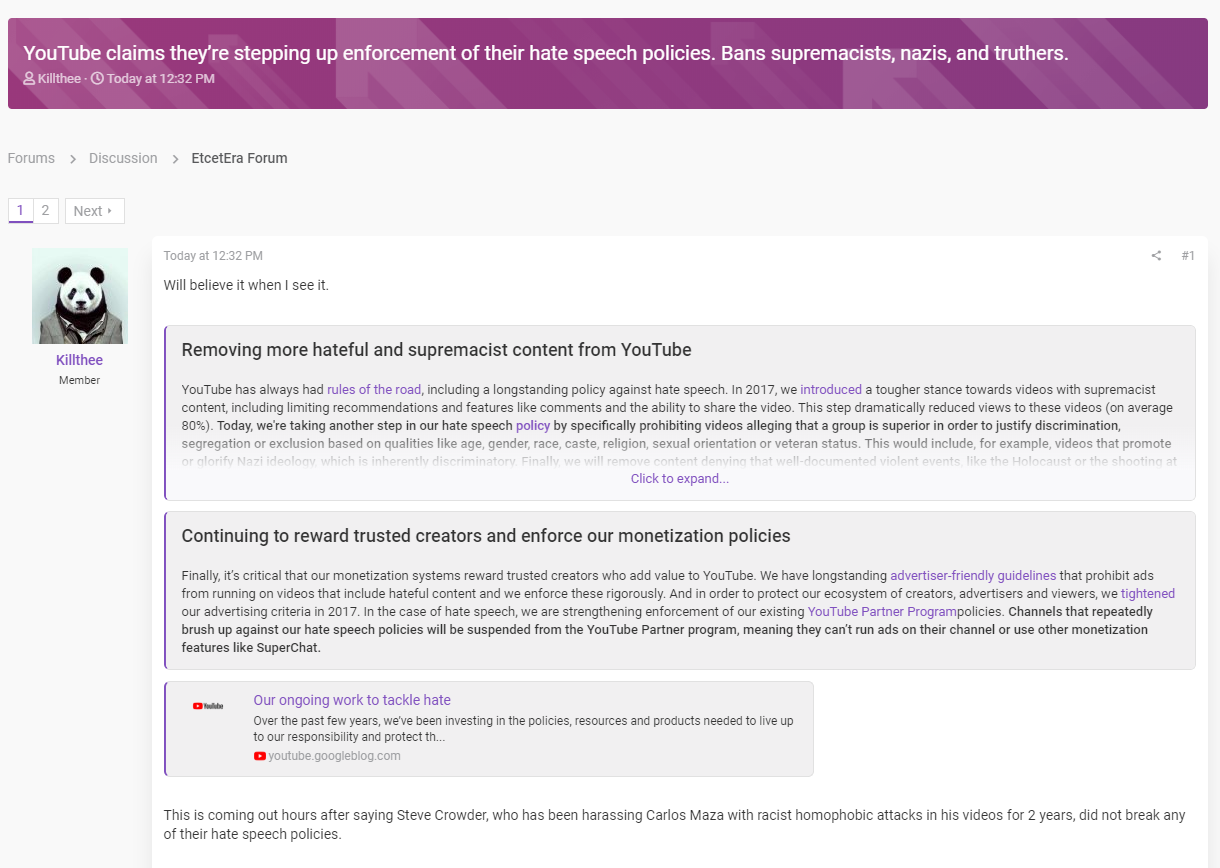Open the EtcetEra Forum breadcrumb
1220x868 pixels.
tap(240, 158)
